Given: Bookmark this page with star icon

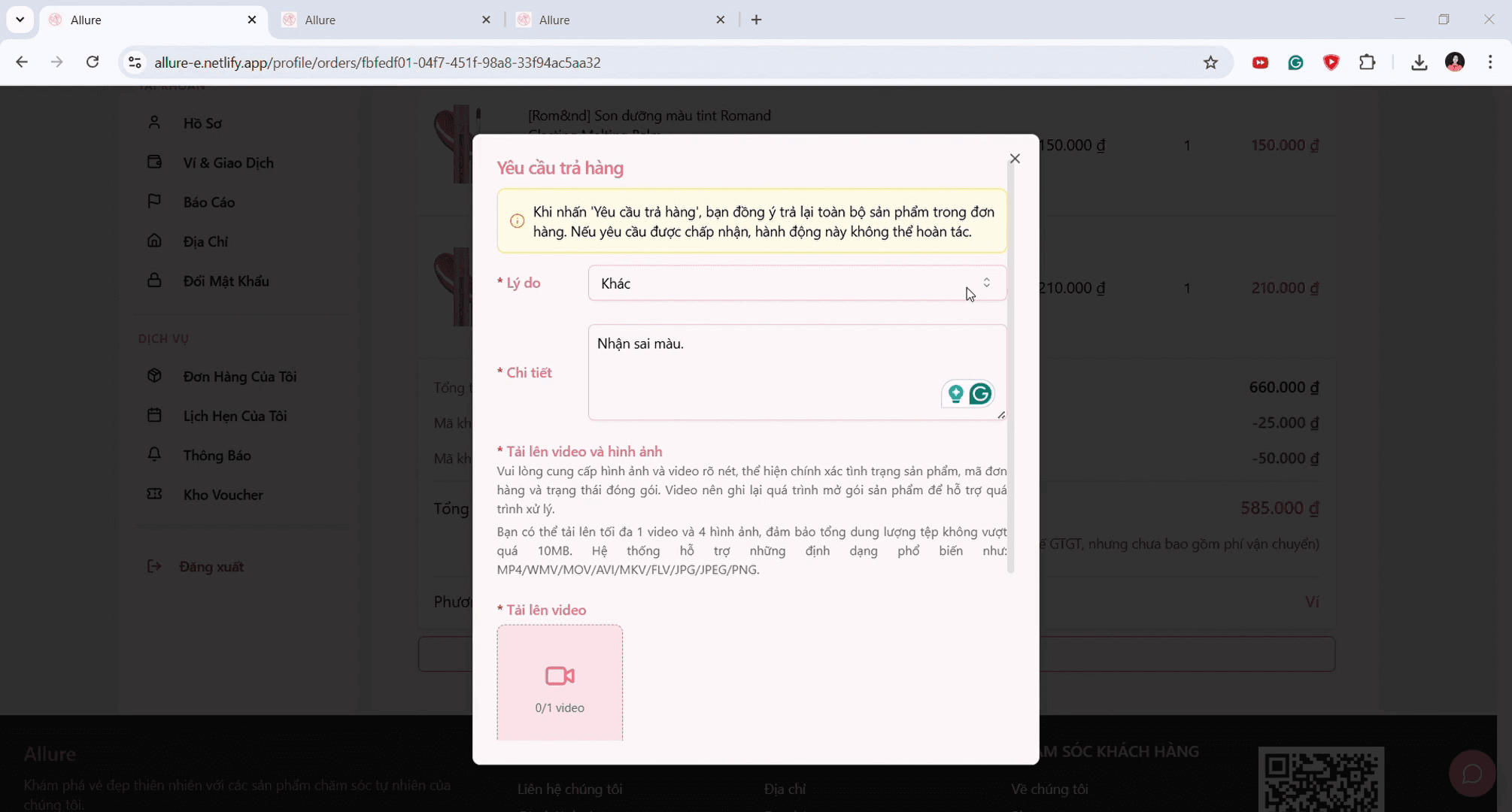Looking at the screenshot, I should (x=1210, y=62).
